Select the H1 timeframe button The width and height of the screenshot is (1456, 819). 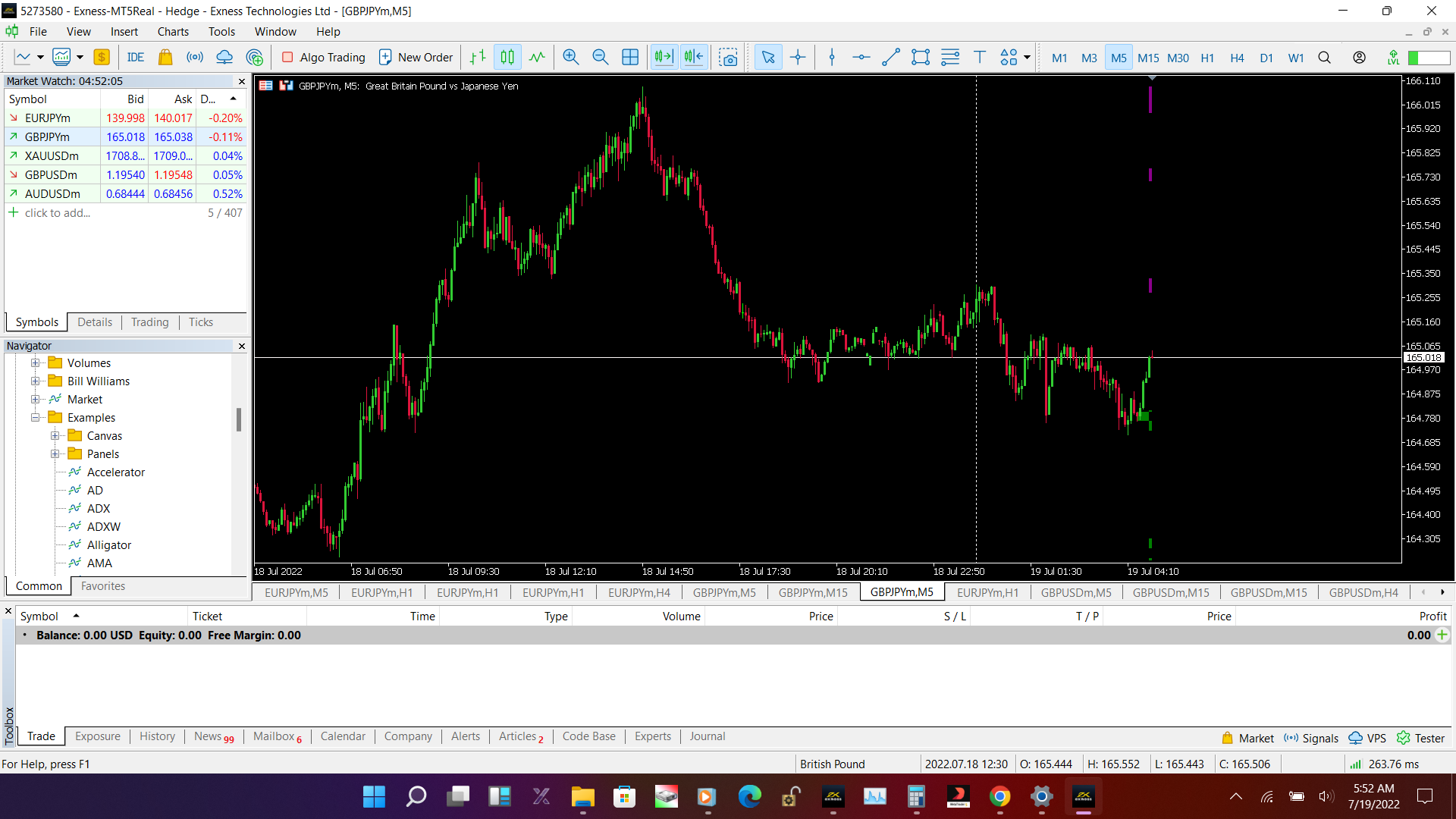coord(1207,58)
